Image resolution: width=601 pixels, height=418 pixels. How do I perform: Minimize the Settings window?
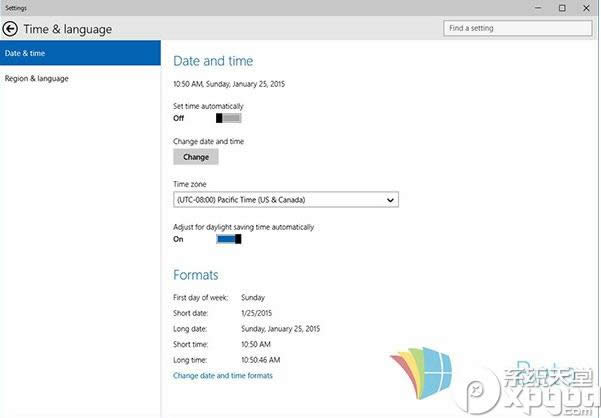(x=537, y=8)
